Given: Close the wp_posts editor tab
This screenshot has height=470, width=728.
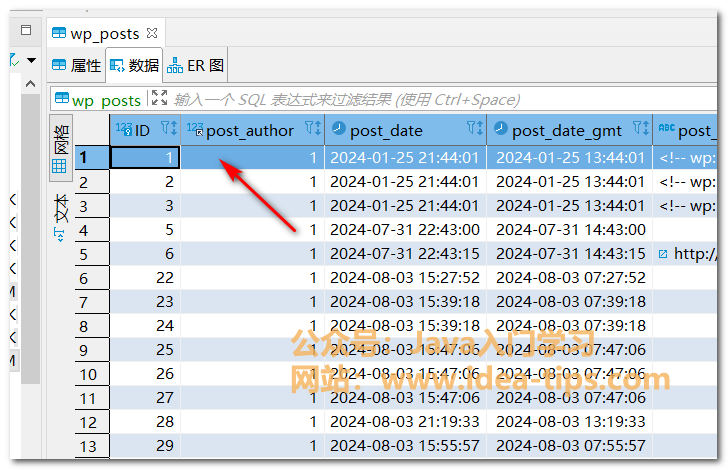Looking at the screenshot, I should 152,33.
